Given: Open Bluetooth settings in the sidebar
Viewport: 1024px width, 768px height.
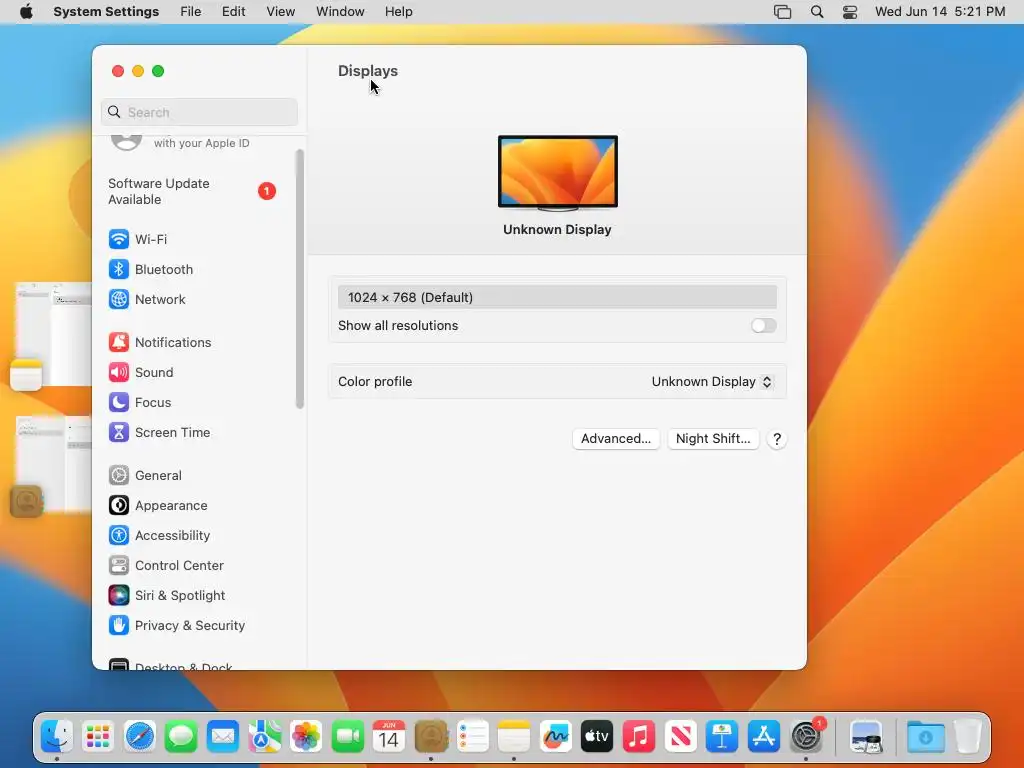Looking at the screenshot, I should [151, 269].
